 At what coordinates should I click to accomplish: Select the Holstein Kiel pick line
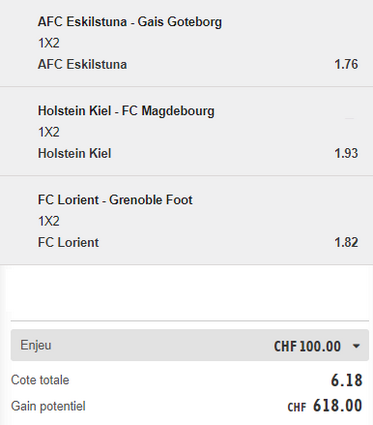[74, 153]
